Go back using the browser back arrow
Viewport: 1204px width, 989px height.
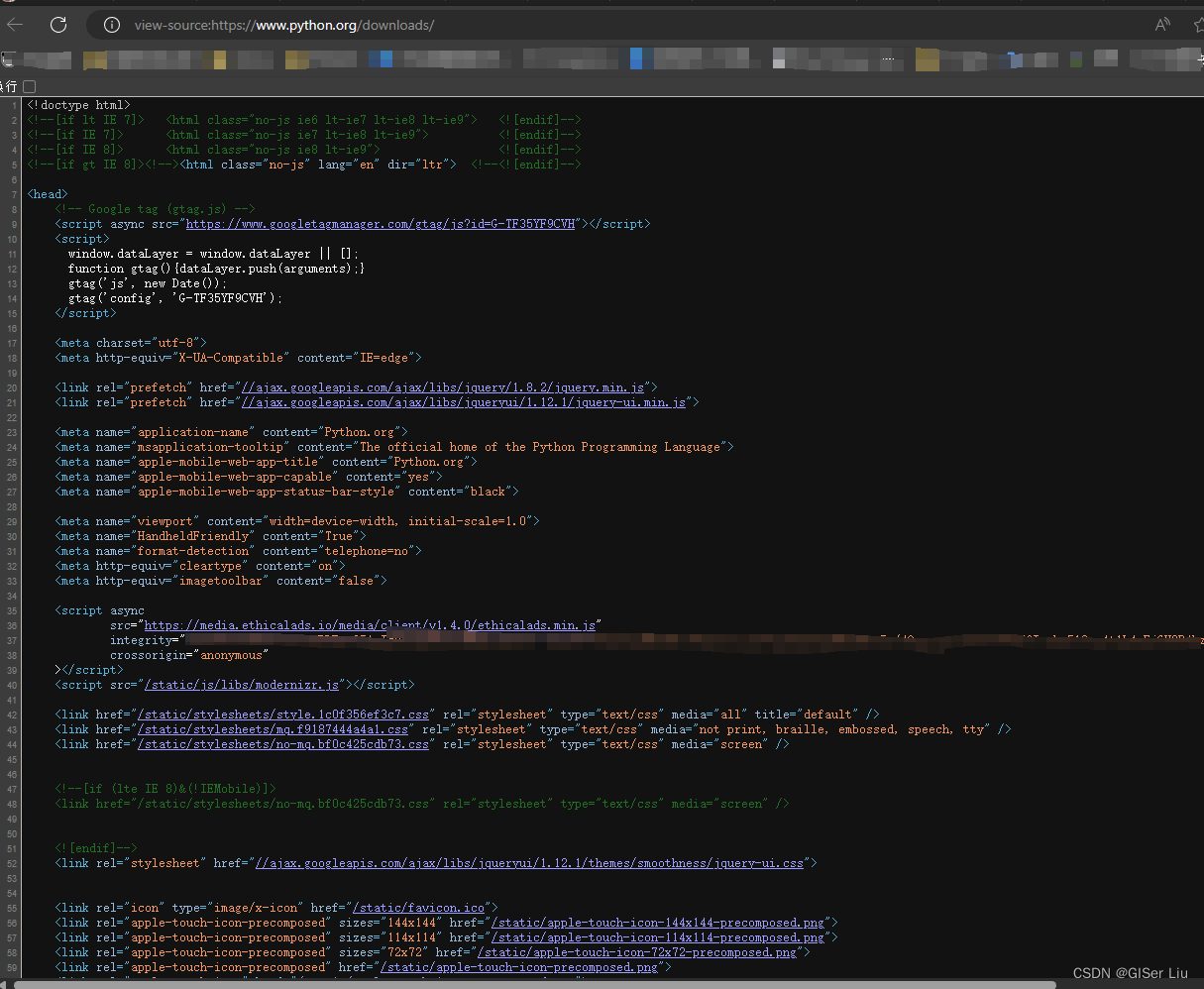pyautogui.click(x=14, y=25)
